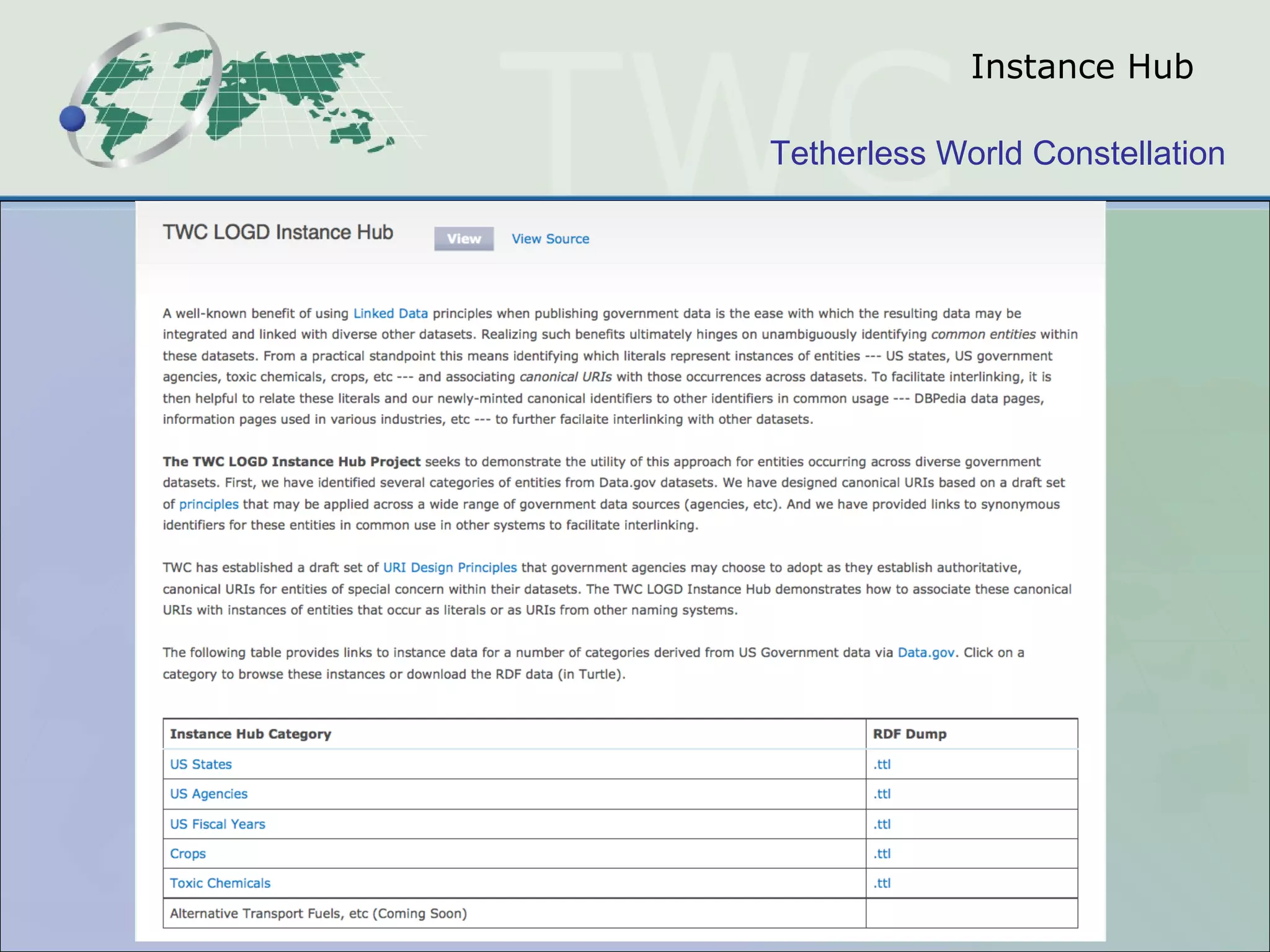Download the .ttl dump for US Agencies
The height and width of the screenshot is (952, 1270).
point(882,794)
